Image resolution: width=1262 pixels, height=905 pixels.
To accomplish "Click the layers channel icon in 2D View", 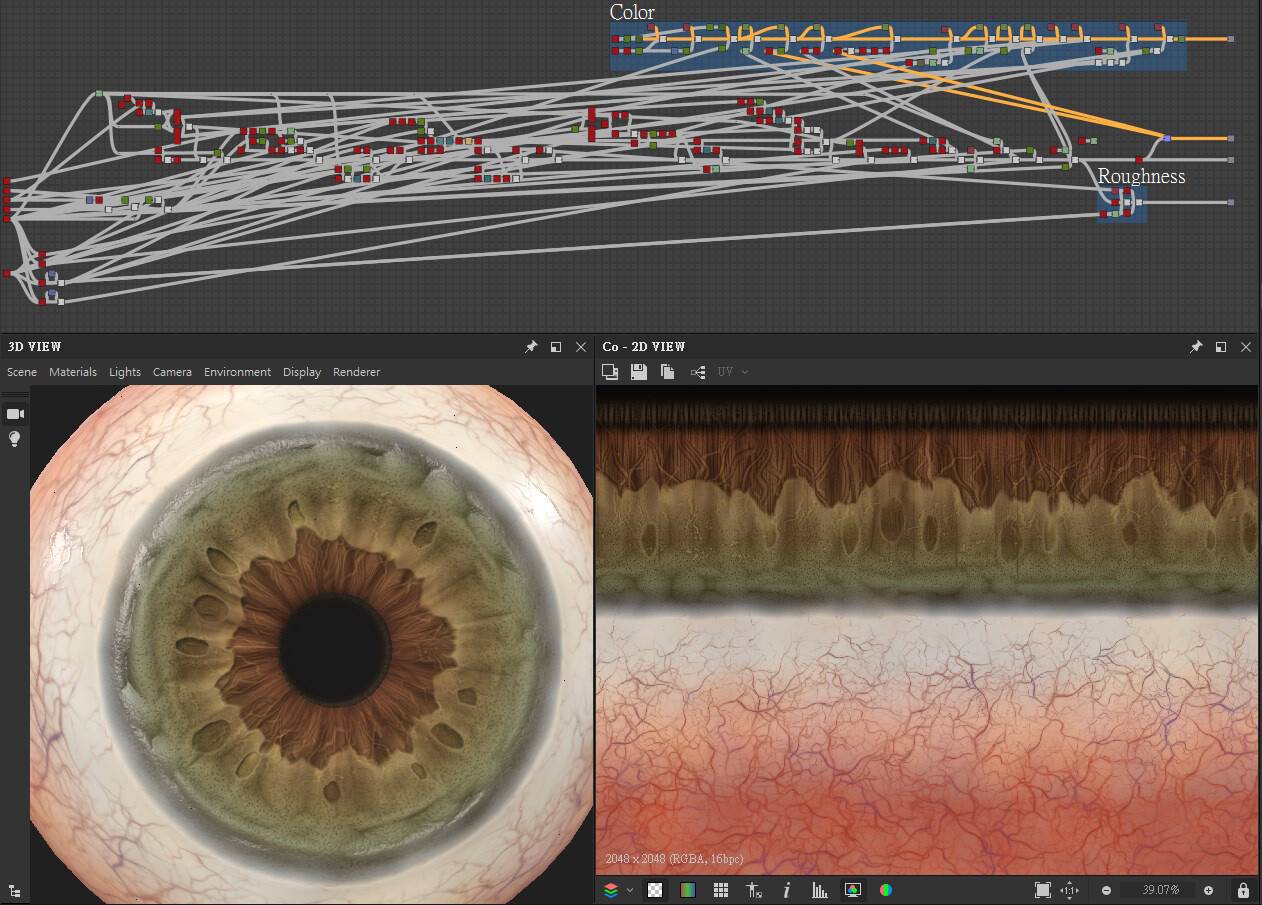I will 611,890.
